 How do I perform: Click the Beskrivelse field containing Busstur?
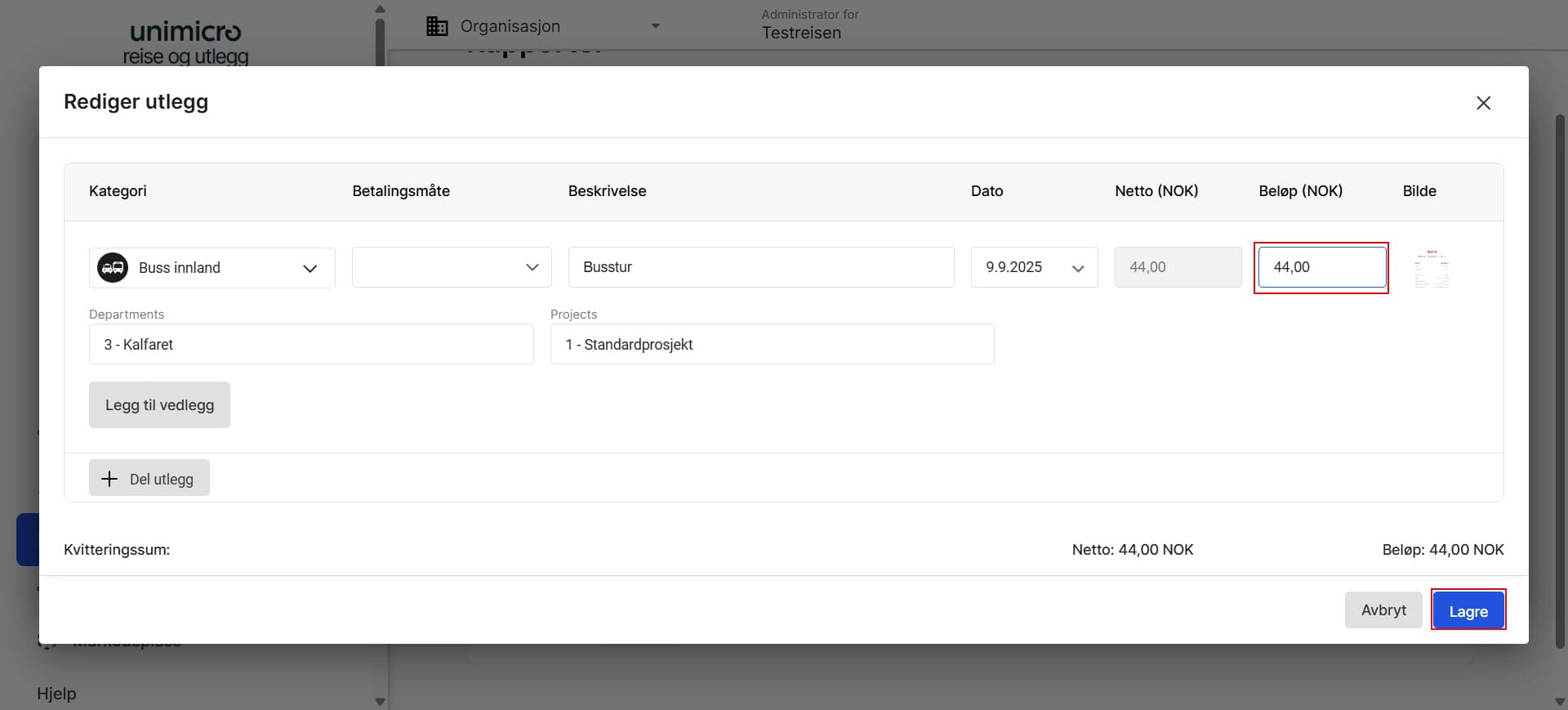(760, 267)
